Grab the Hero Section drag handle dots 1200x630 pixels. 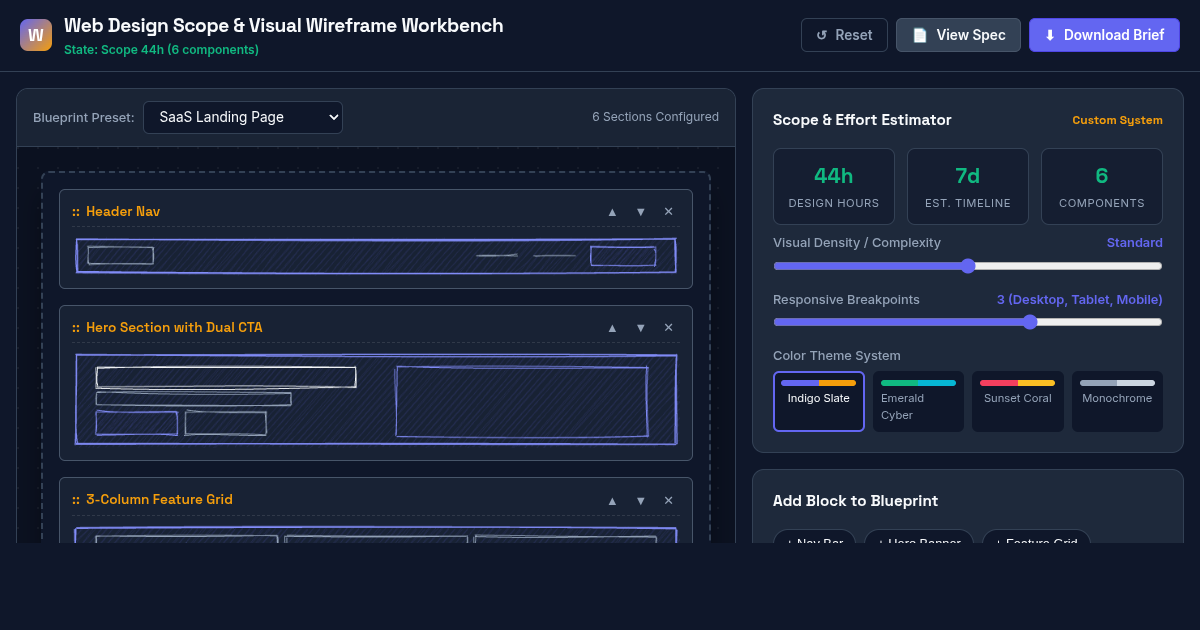point(76,328)
